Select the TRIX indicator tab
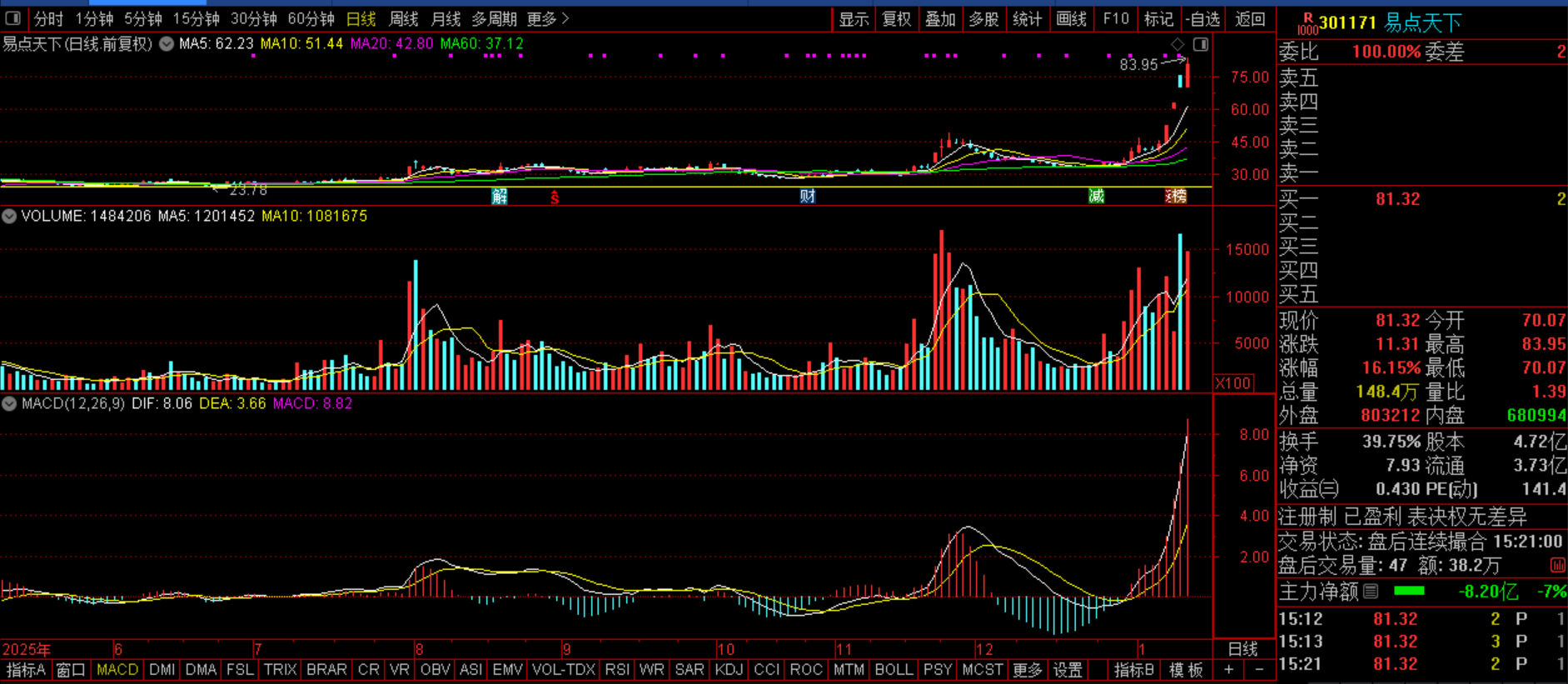 280,670
